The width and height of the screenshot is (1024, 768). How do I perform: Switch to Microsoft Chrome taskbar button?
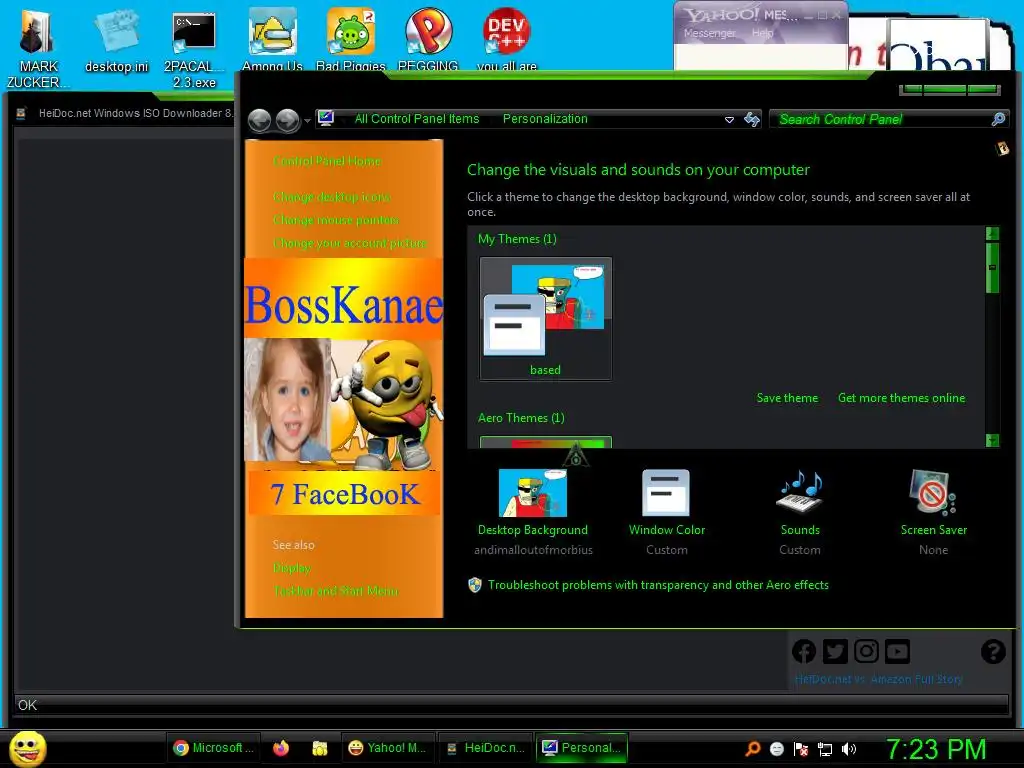tap(213, 748)
